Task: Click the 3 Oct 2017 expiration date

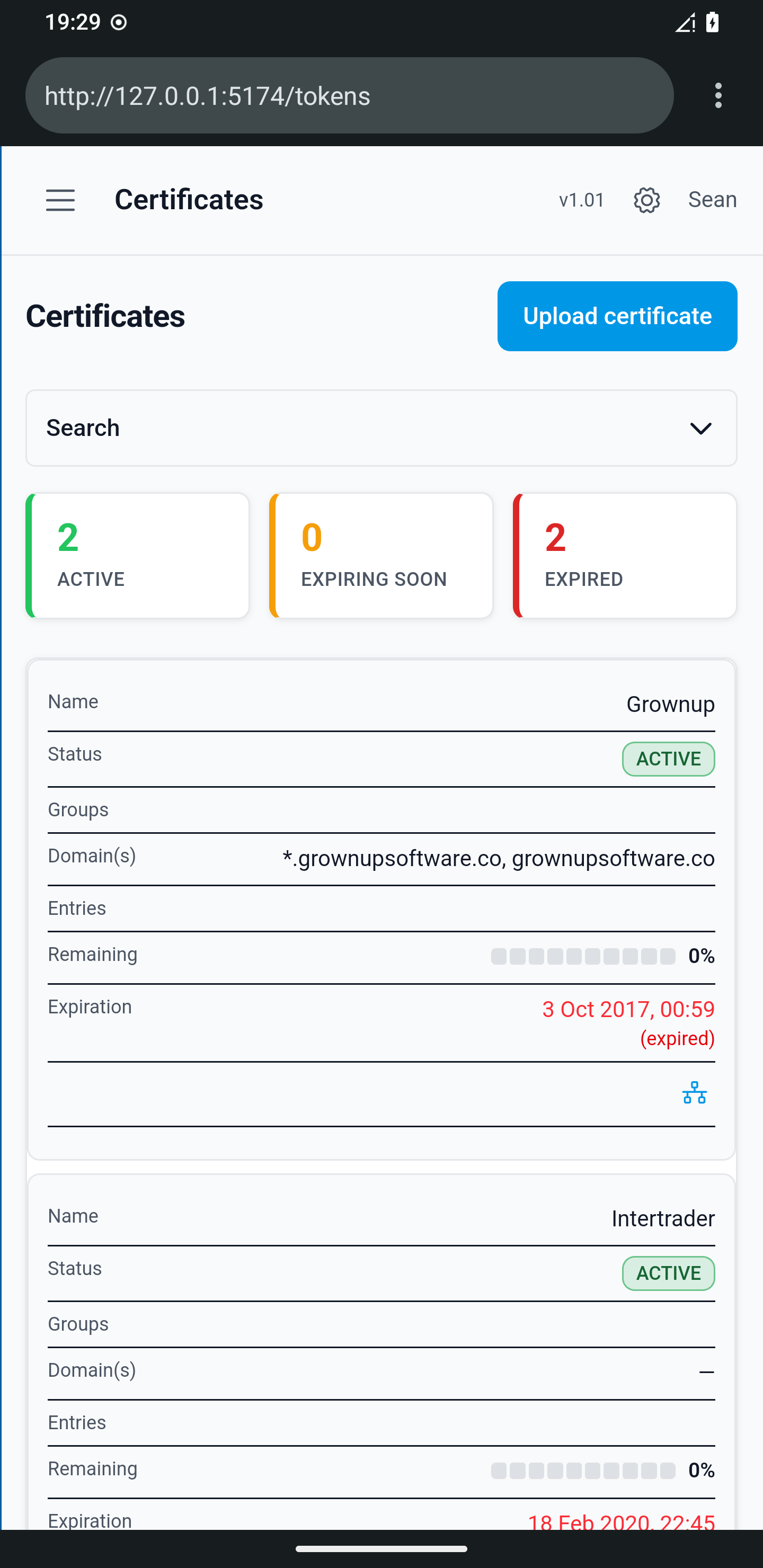Action: pyautogui.click(x=628, y=1009)
